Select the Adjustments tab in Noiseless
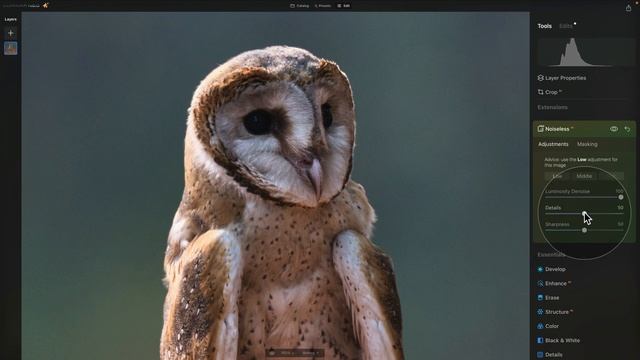 click(x=553, y=144)
